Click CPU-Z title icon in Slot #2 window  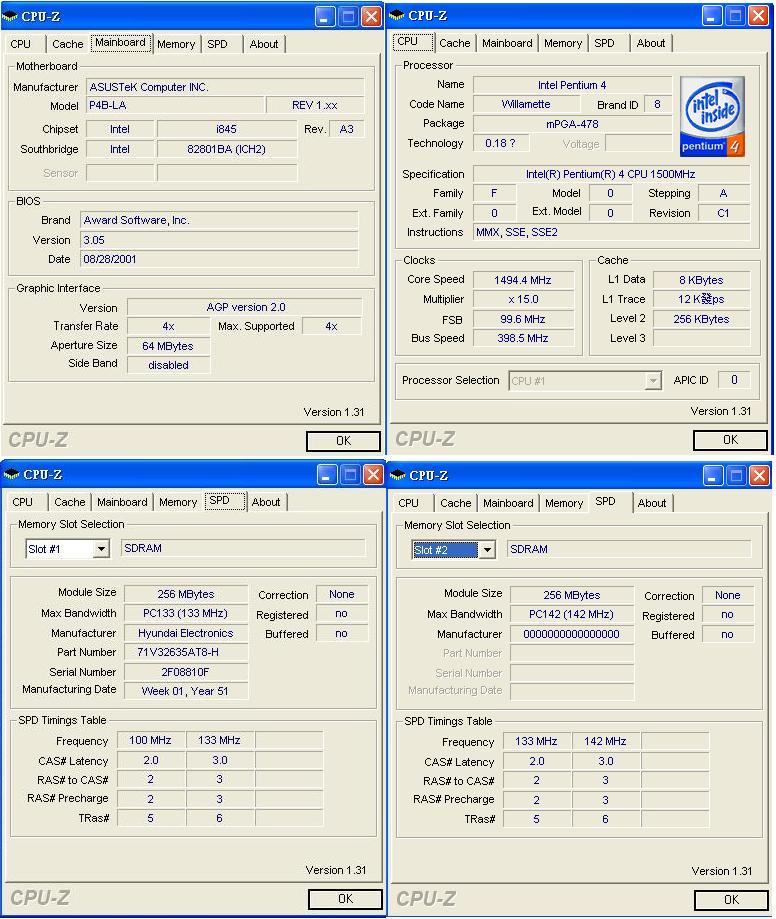click(397, 475)
